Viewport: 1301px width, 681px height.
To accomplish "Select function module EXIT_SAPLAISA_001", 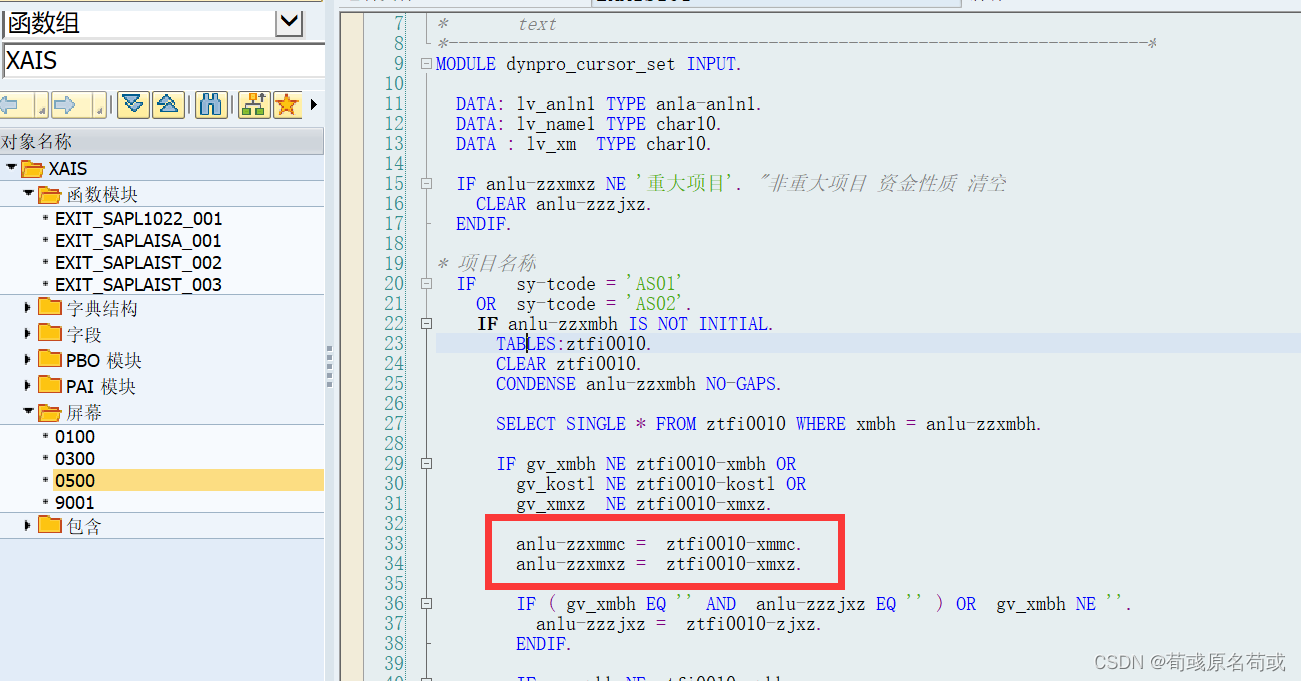I will coord(138,240).
